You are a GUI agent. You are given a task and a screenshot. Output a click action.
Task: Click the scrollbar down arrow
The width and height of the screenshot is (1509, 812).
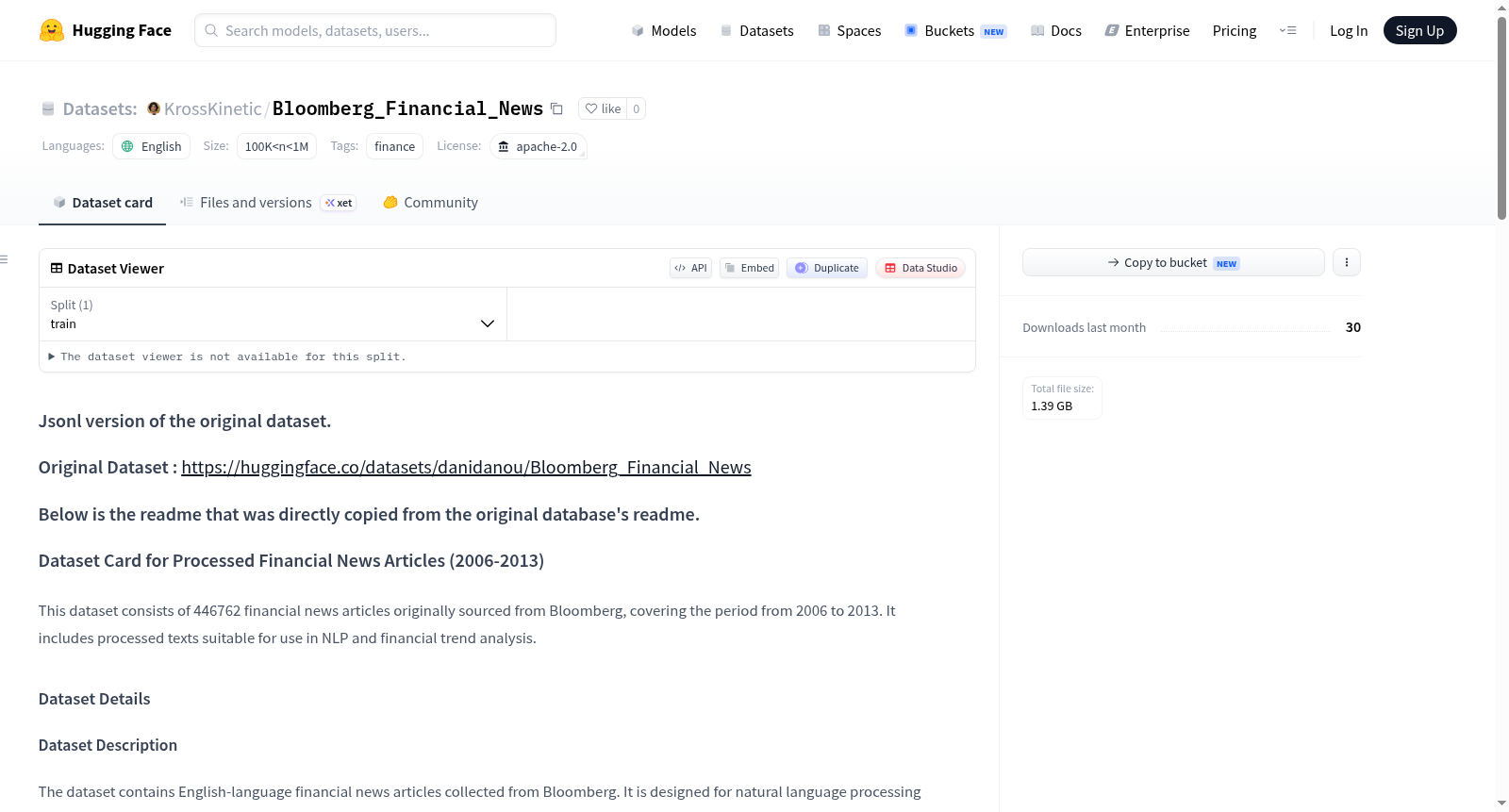(x=1501, y=804)
